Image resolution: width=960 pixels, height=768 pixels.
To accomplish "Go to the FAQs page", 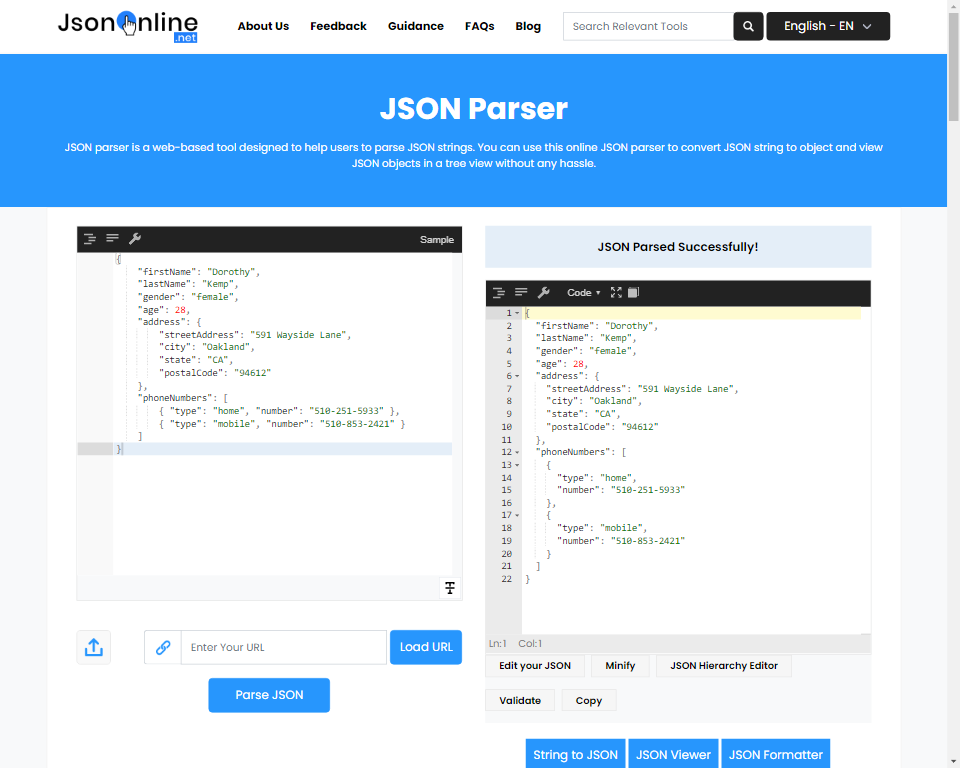I will point(479,26).
